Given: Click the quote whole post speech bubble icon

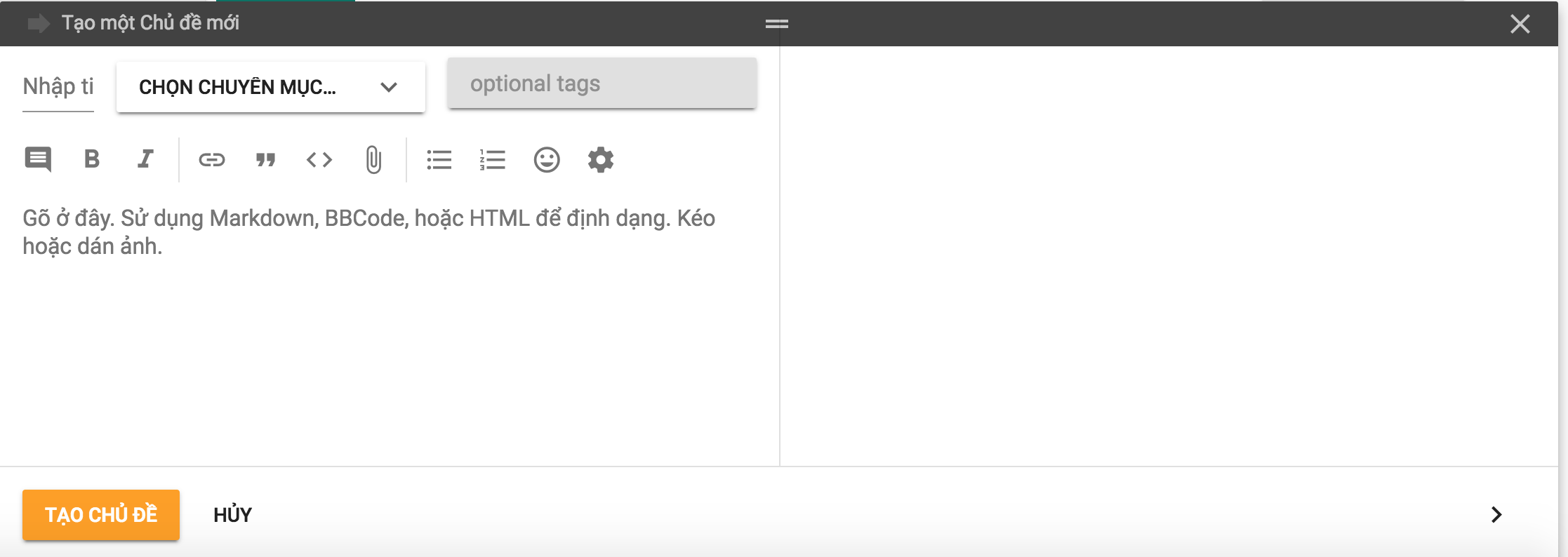Looking at the screenshot, I should pos(38,160).
